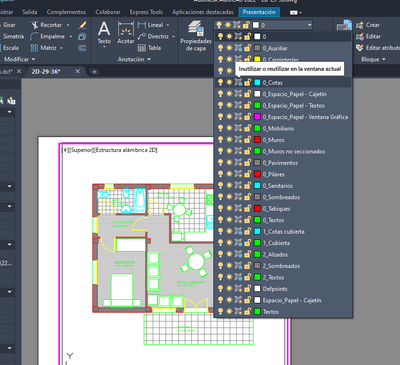Select the 0_Espacio_Papel - Cajetín layer row

tap(283, 94)
